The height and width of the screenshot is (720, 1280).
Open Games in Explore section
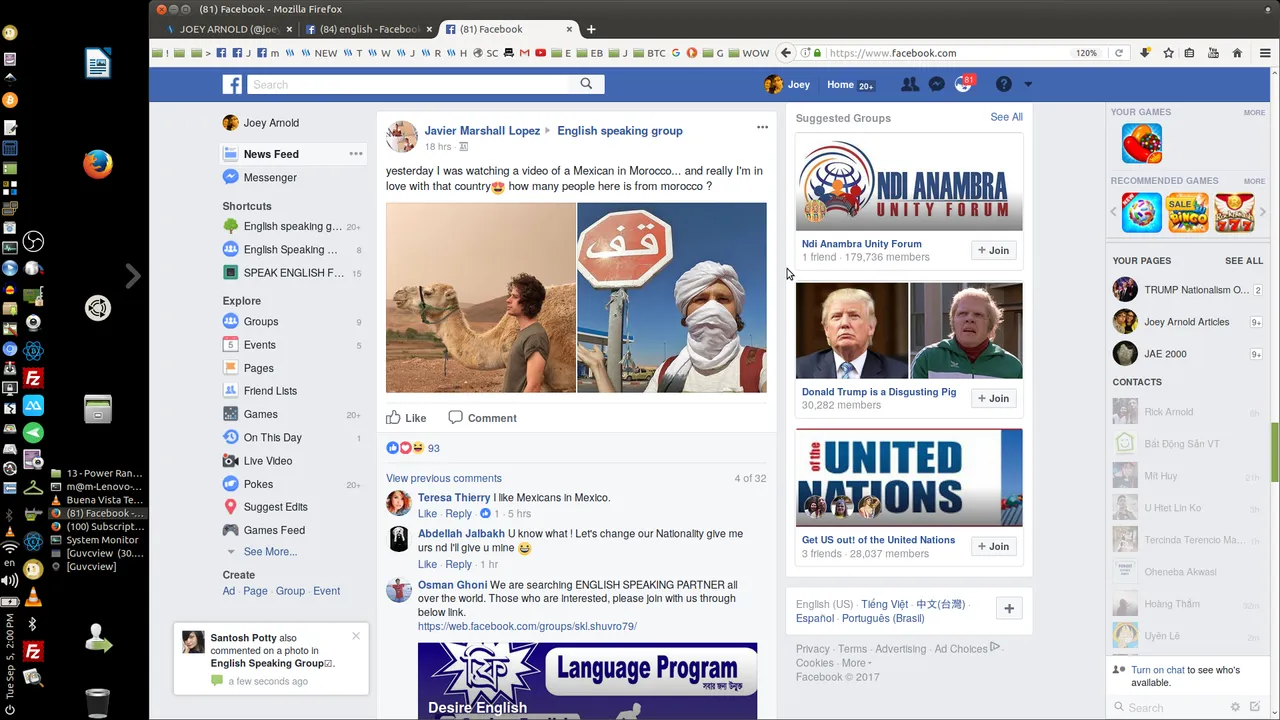point(260,414)
